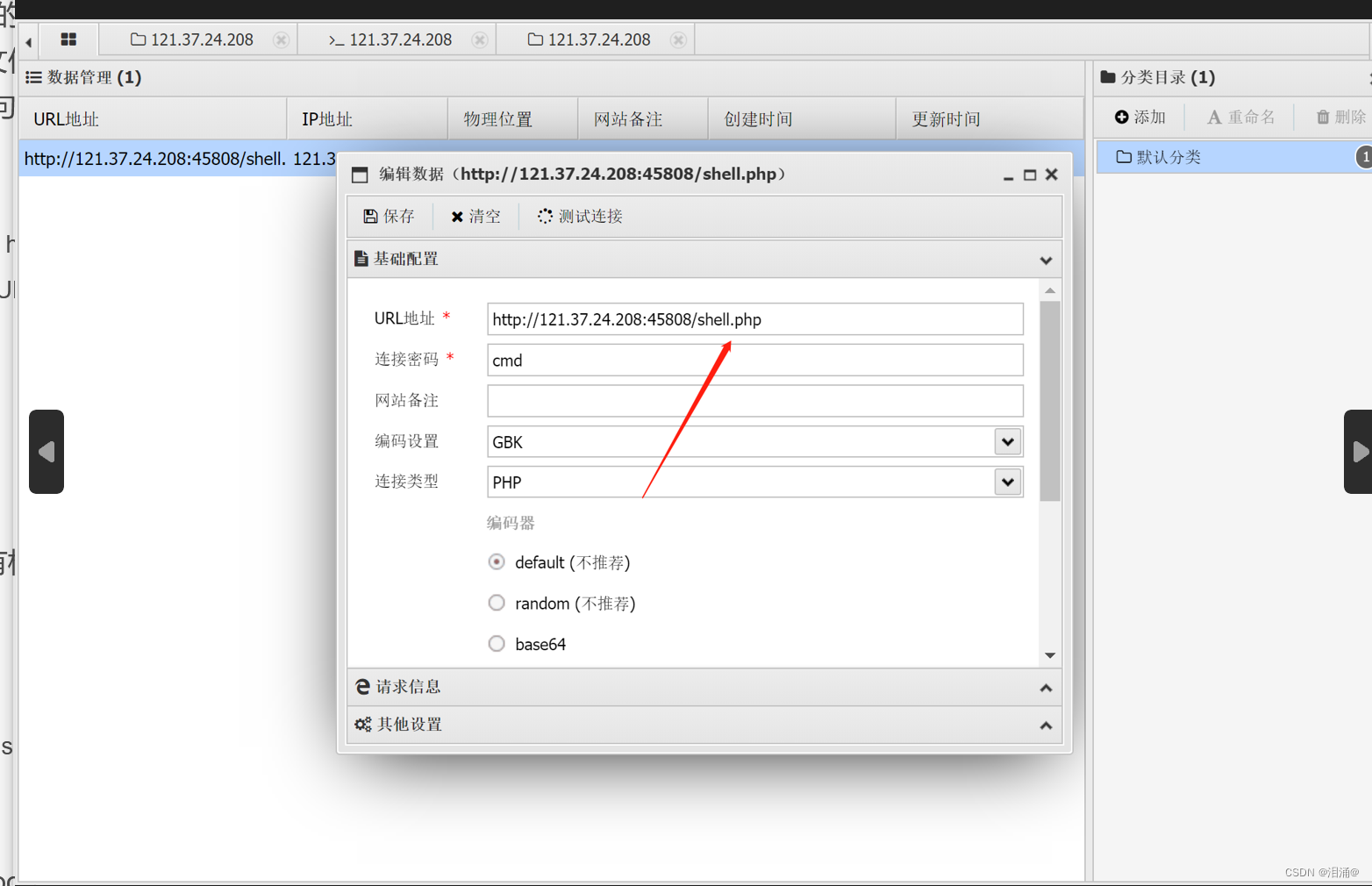Click the 基础配置 document icon
Screen dimensions: 1372x886
coord(361,259)
